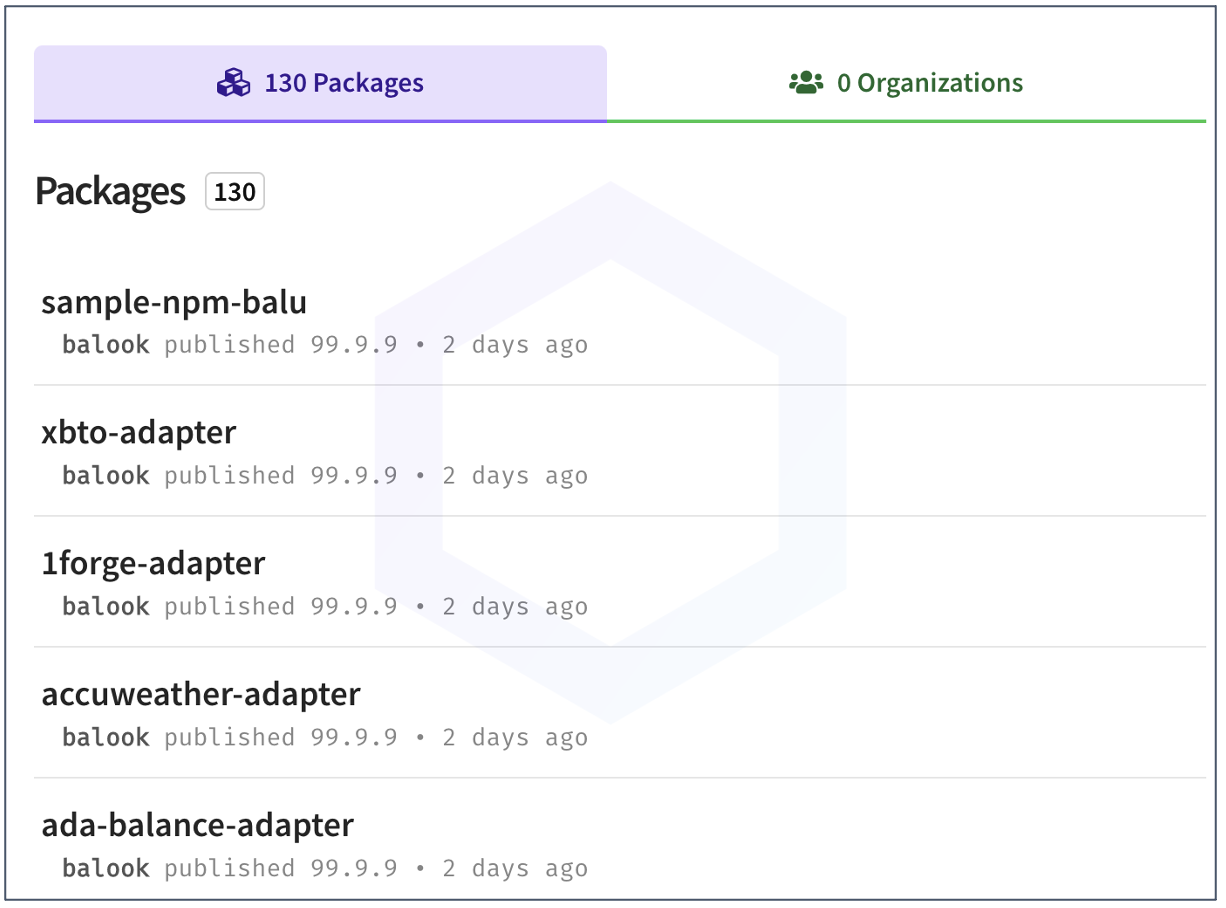Click balook under ada-balance-adapter
Image resolution: width=1226 pixels, height=908 pixels.
click(x=105, y=869)
